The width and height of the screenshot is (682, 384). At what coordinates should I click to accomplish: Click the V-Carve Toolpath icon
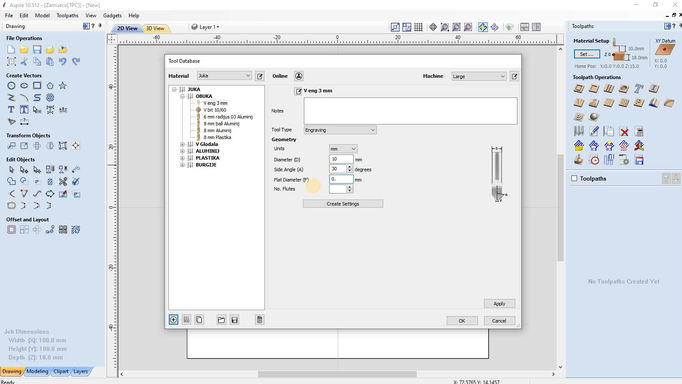578,103
